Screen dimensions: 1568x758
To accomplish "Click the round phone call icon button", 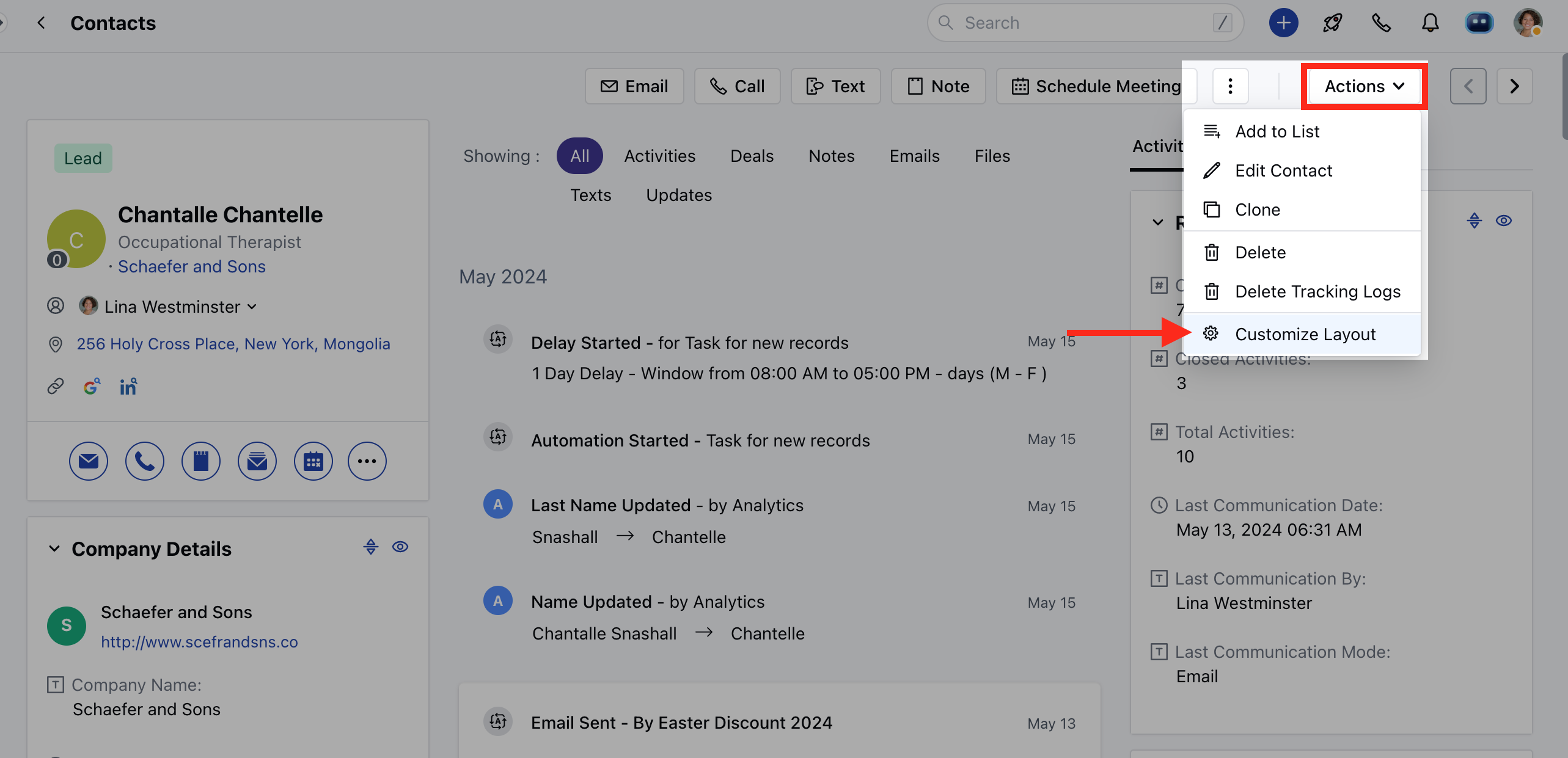I will pos(144,461).
